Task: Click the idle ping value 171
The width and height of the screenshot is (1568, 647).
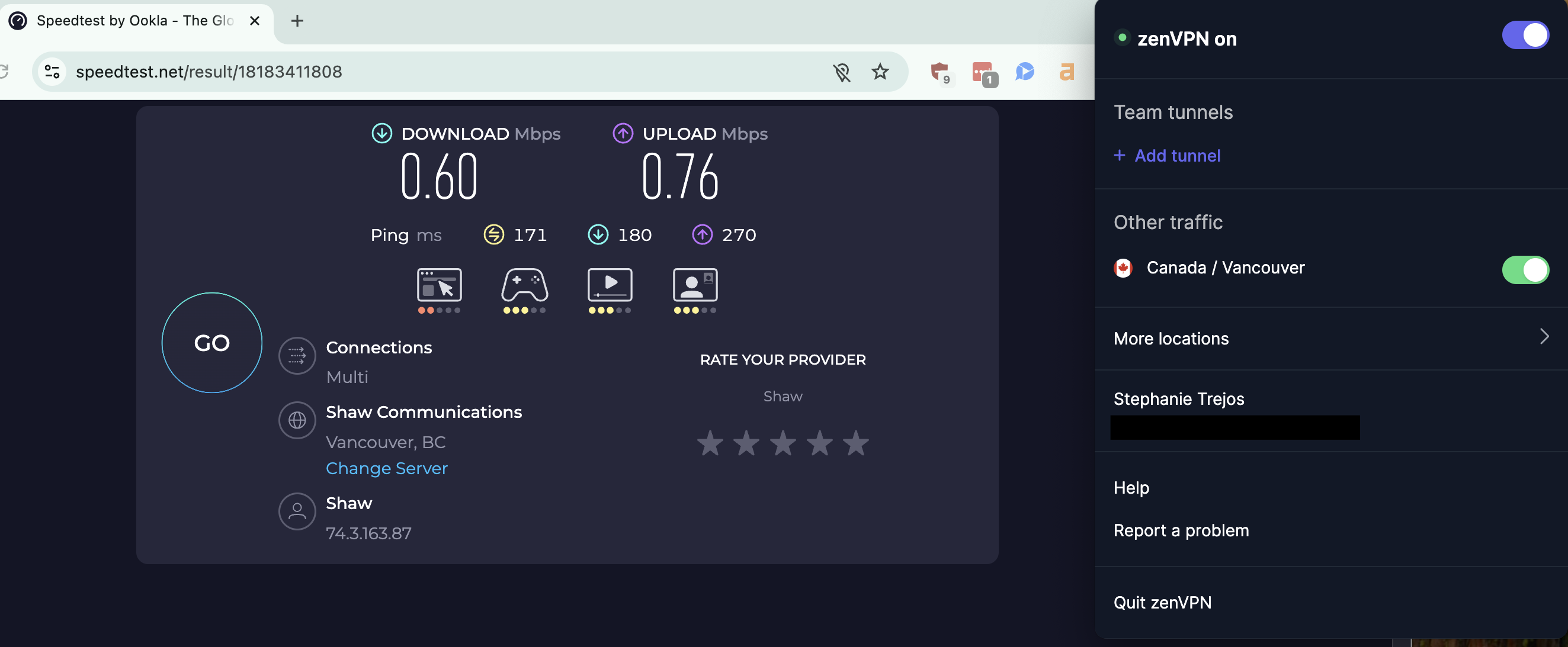Action: pyautogui.click(x=530, y=235)
